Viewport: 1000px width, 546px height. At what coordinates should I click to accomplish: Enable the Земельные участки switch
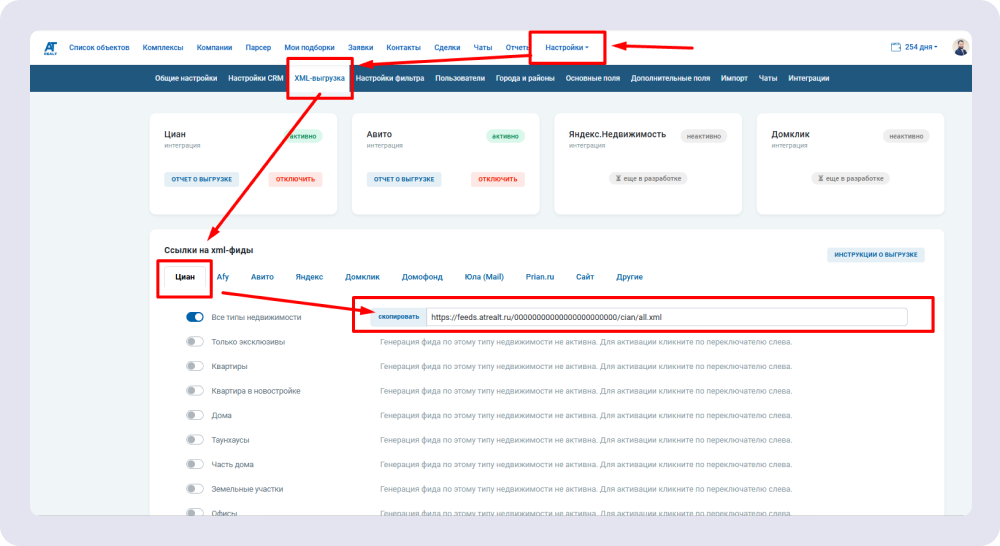coord(195,489)
